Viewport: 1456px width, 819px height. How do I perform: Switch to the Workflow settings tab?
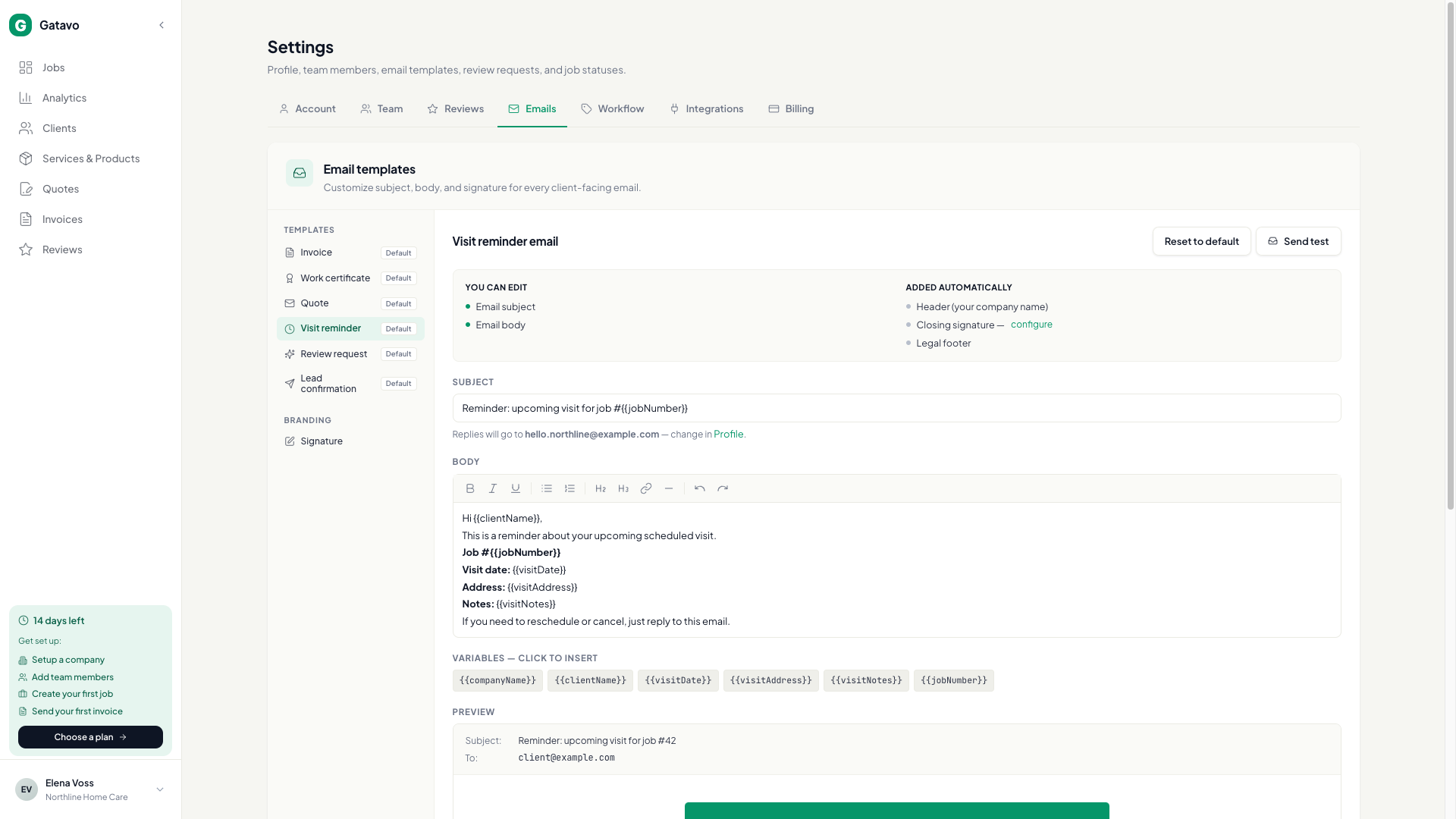[x=613, y=109]
